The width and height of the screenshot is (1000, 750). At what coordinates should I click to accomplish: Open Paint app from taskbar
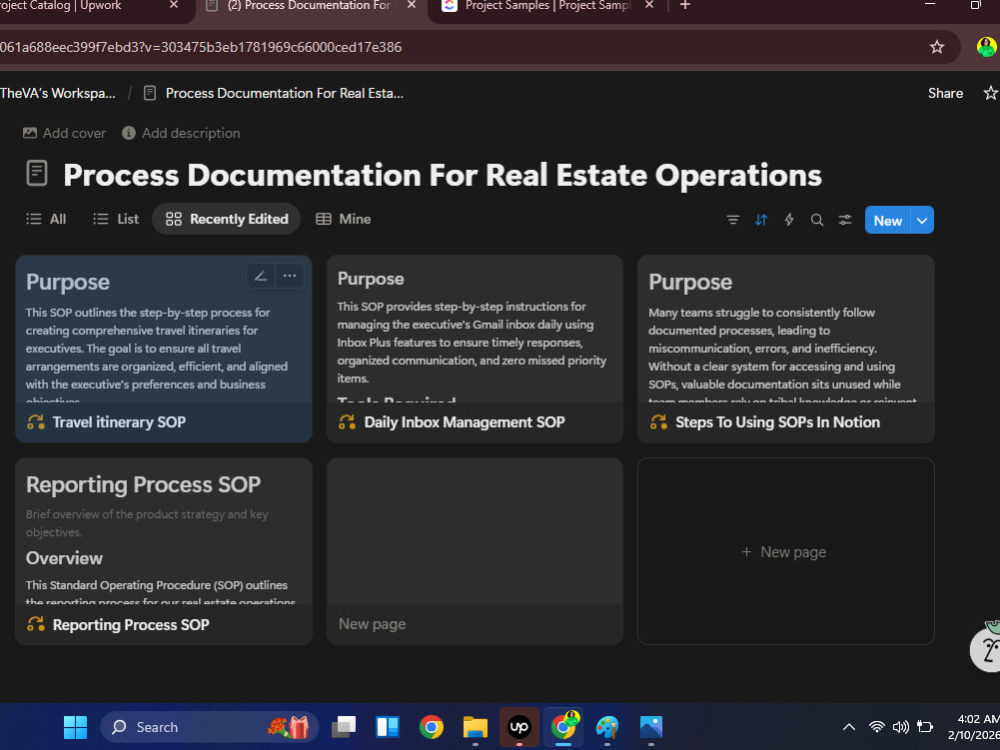coord(607,727)
